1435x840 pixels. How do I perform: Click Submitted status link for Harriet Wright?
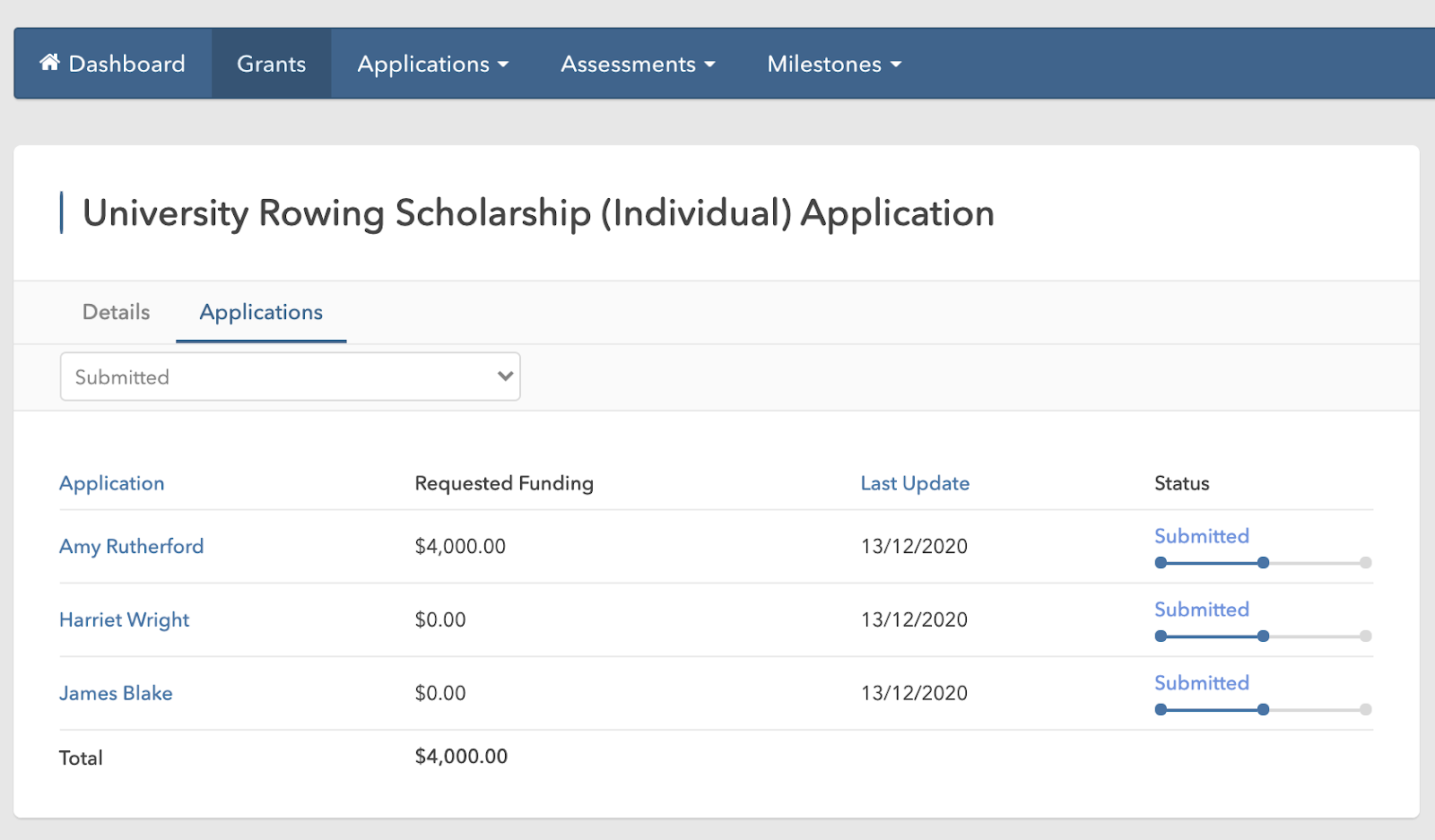[x=1201, y=610]
